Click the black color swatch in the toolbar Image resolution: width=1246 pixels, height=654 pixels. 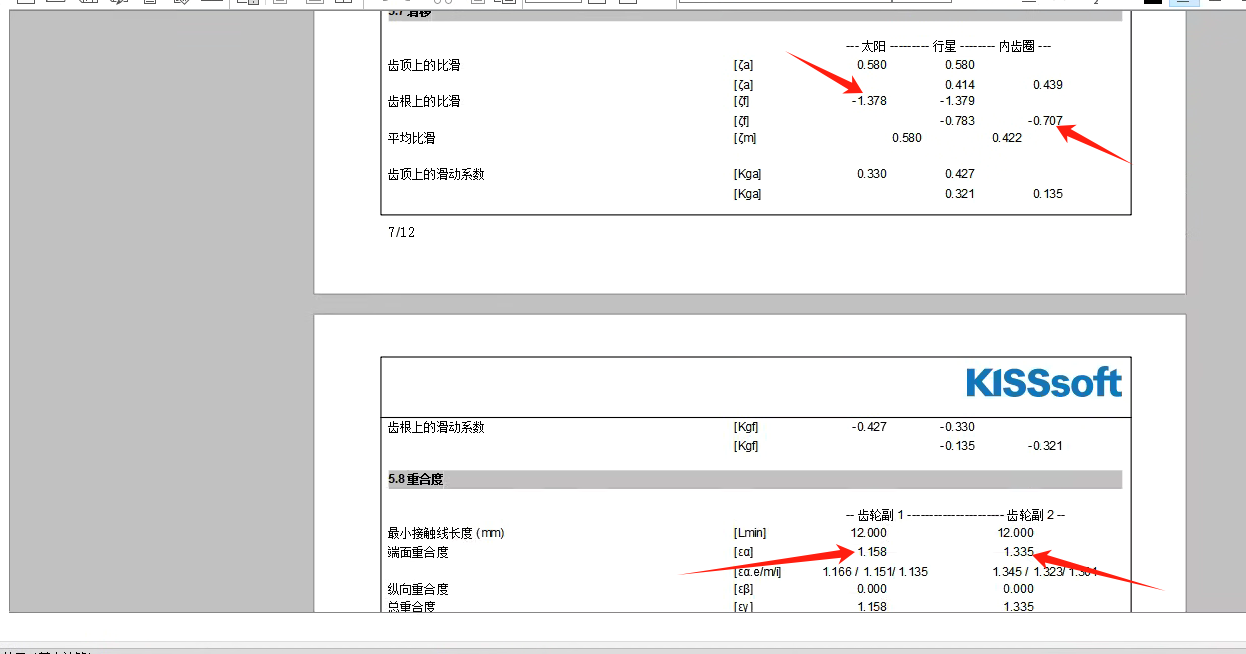[1153, 3]
